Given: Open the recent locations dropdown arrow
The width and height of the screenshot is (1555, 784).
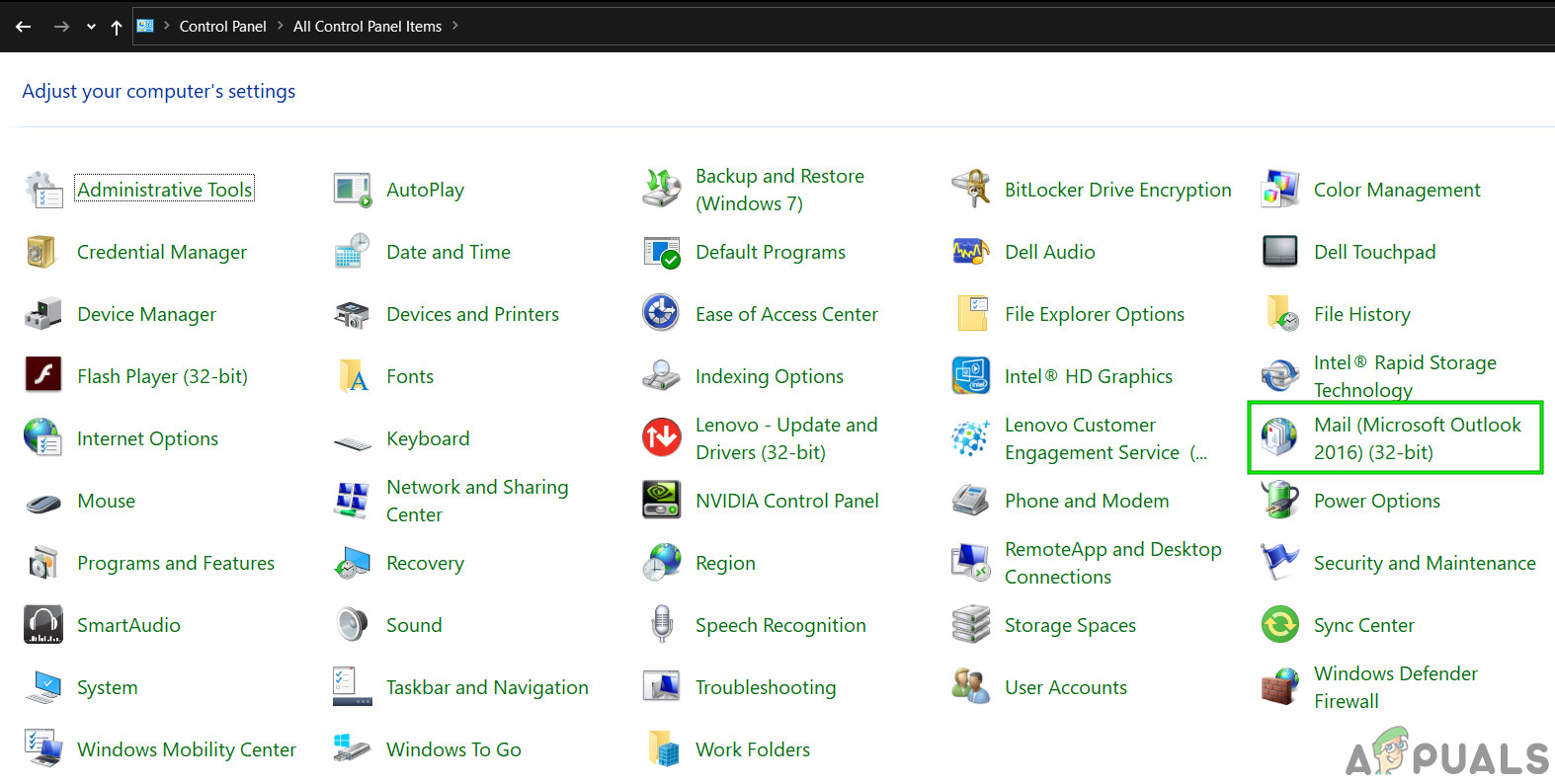Looking at the screenshot, I should 91,27.
